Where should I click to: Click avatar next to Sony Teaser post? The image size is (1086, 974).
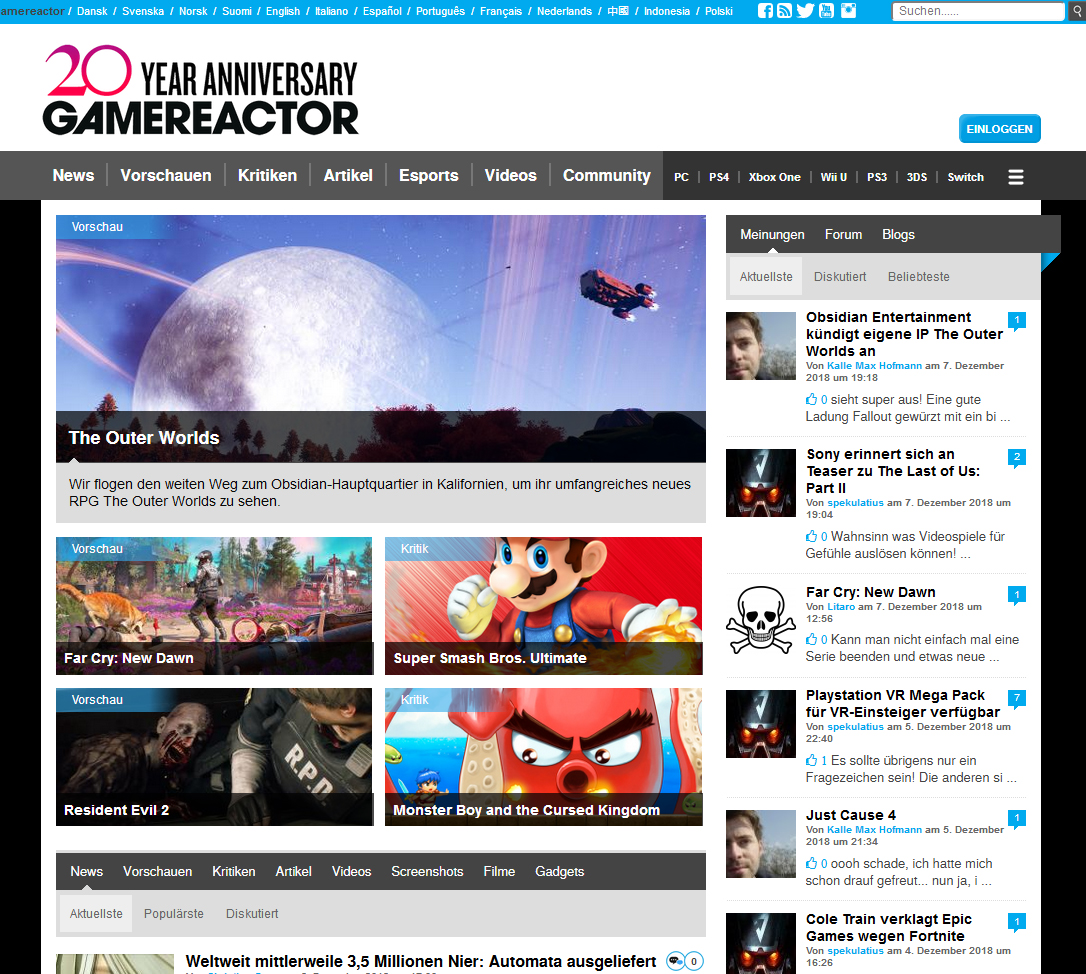point(760,483)
